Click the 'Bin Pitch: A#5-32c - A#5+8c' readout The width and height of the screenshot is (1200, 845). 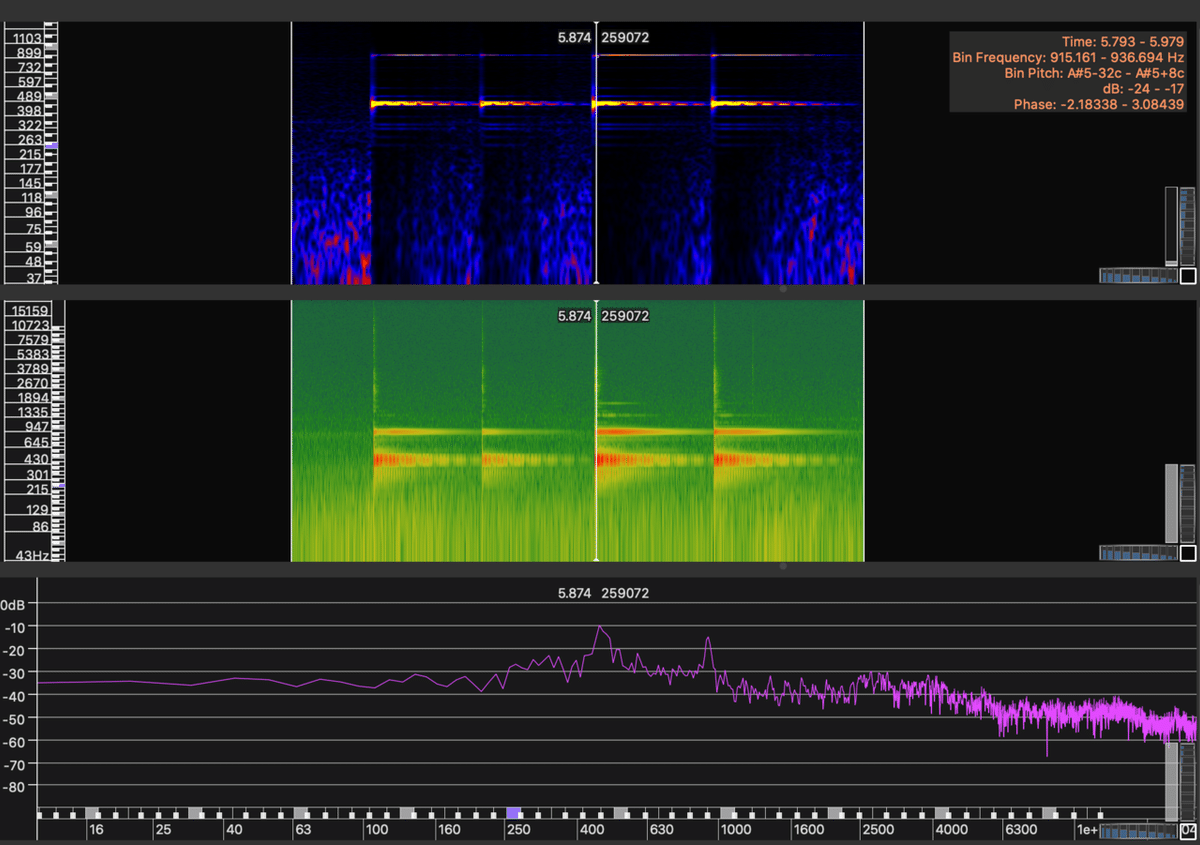1095,73
